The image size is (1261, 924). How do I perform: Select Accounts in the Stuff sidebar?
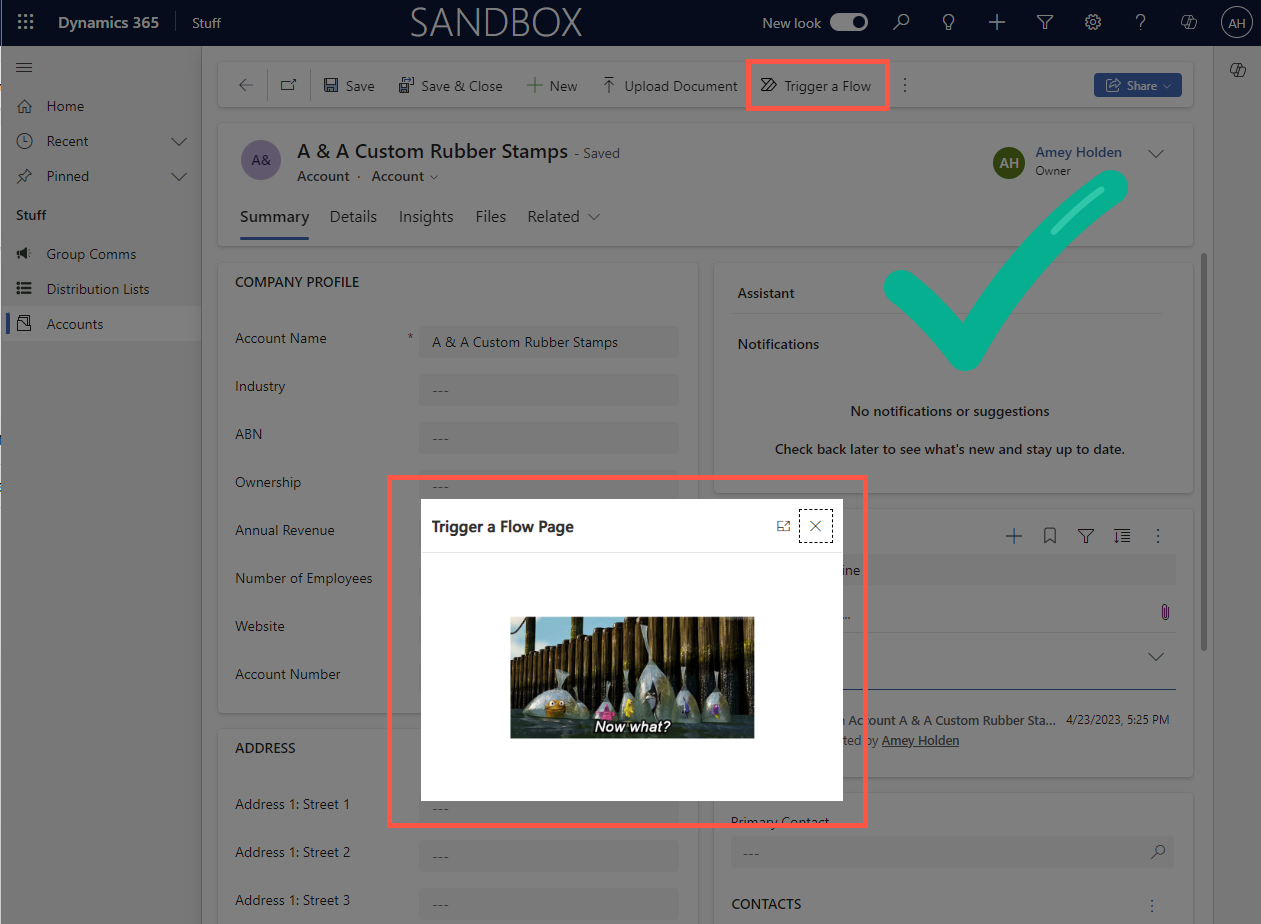pyautogui.click(x=75, y=323)
